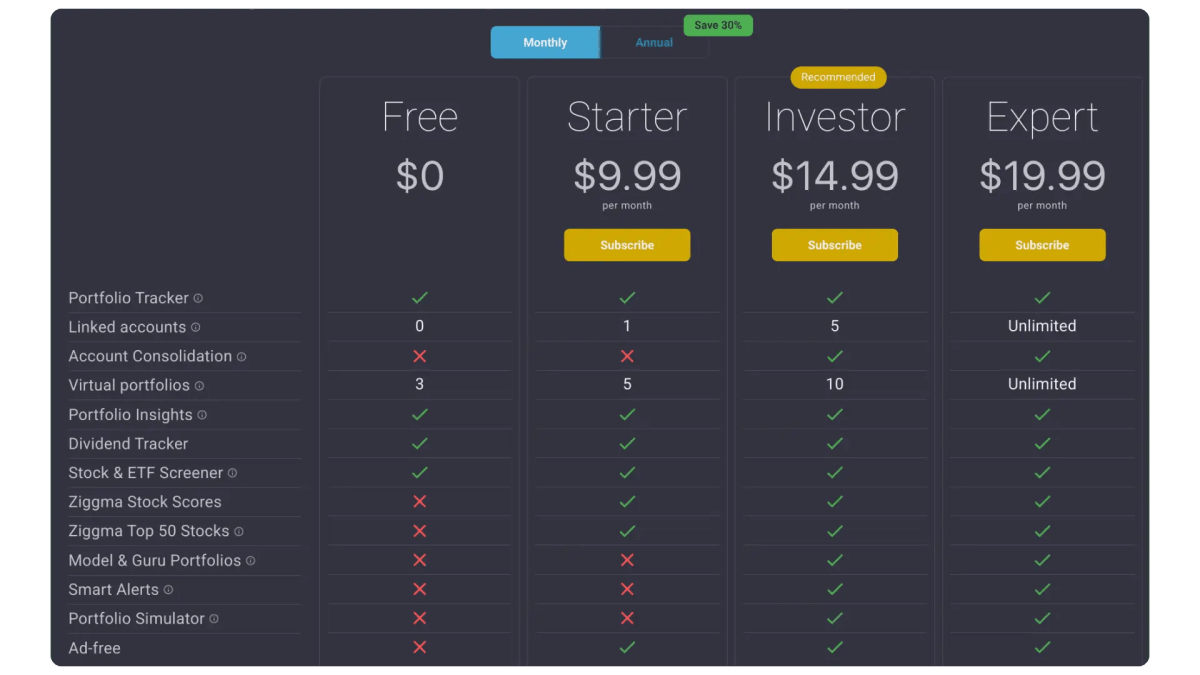The width and height of the screenshot is (1200, 675).
Task: Select the Investor Account Consolidation checkmark
Action: coord(834,356)
